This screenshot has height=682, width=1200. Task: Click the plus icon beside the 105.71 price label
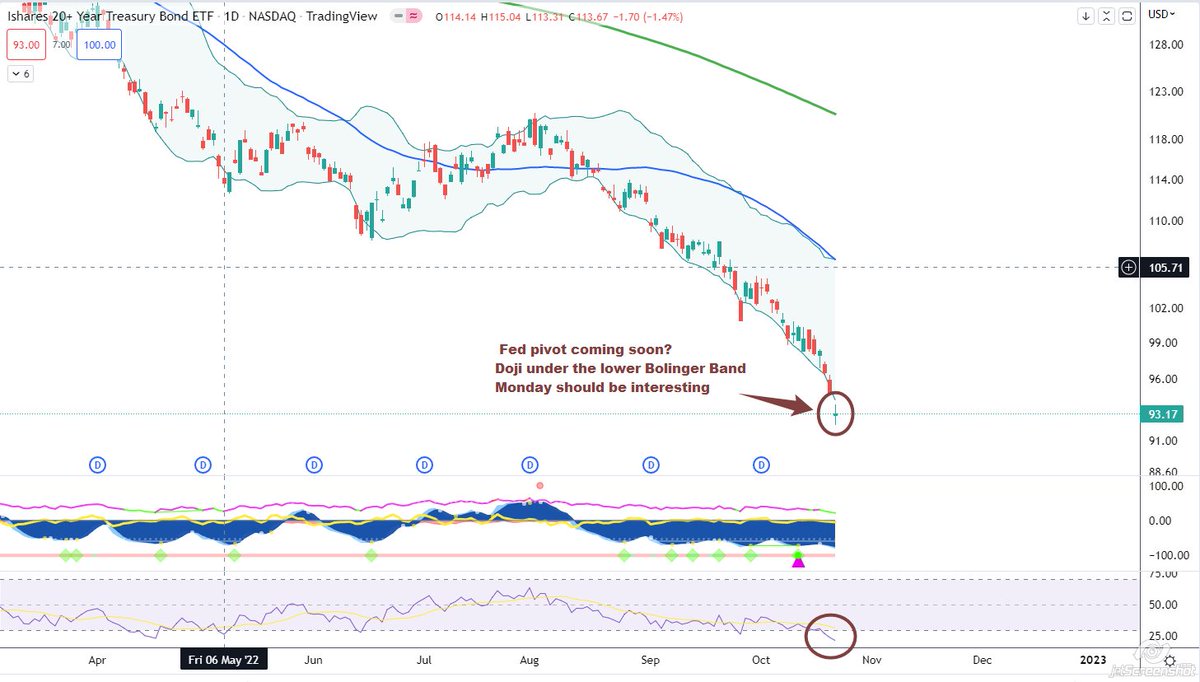click(1129, 267)
